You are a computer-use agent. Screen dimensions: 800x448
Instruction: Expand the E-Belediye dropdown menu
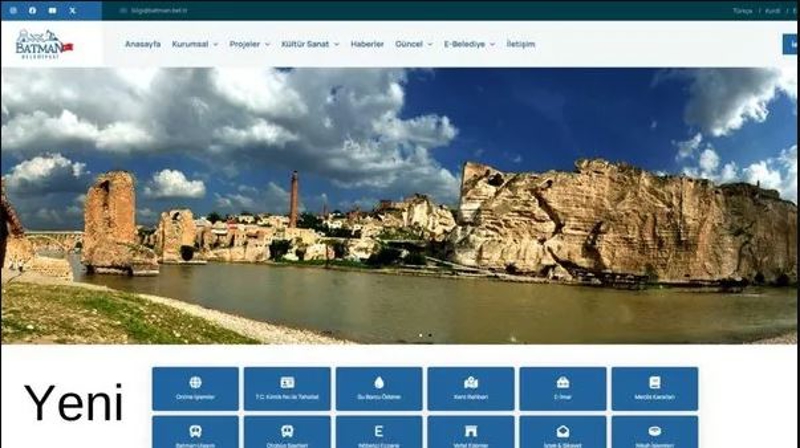pos(469,44)
